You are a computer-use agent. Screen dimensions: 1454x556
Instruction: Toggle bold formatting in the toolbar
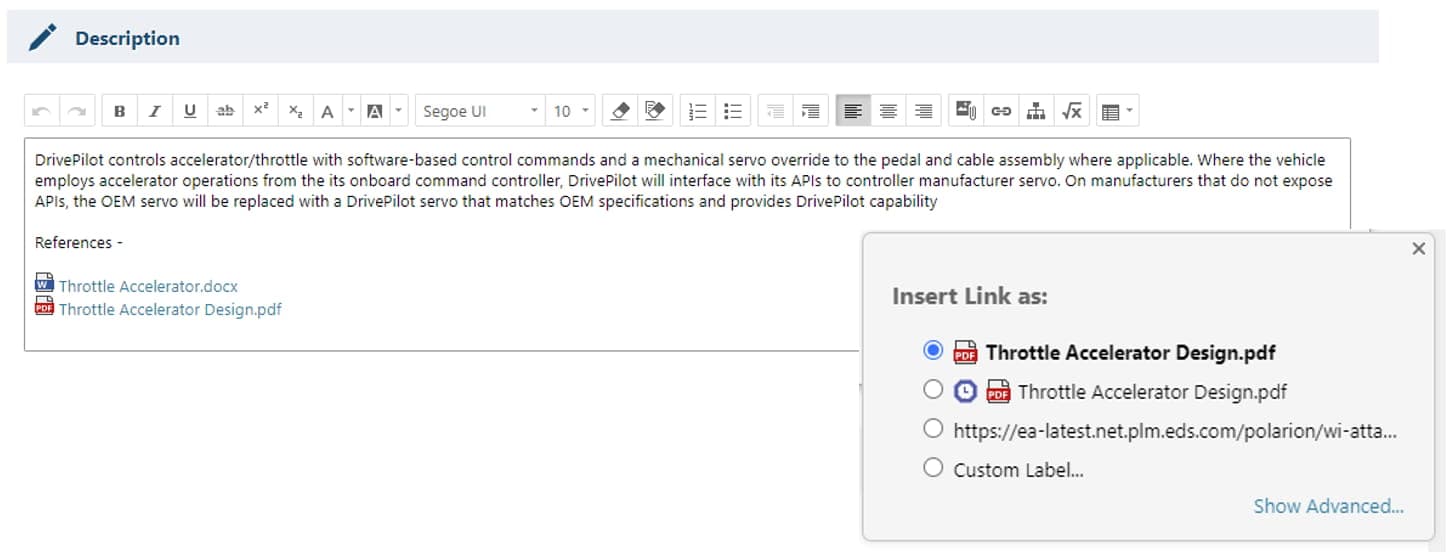pyautogui.click(x=119, y=112)
